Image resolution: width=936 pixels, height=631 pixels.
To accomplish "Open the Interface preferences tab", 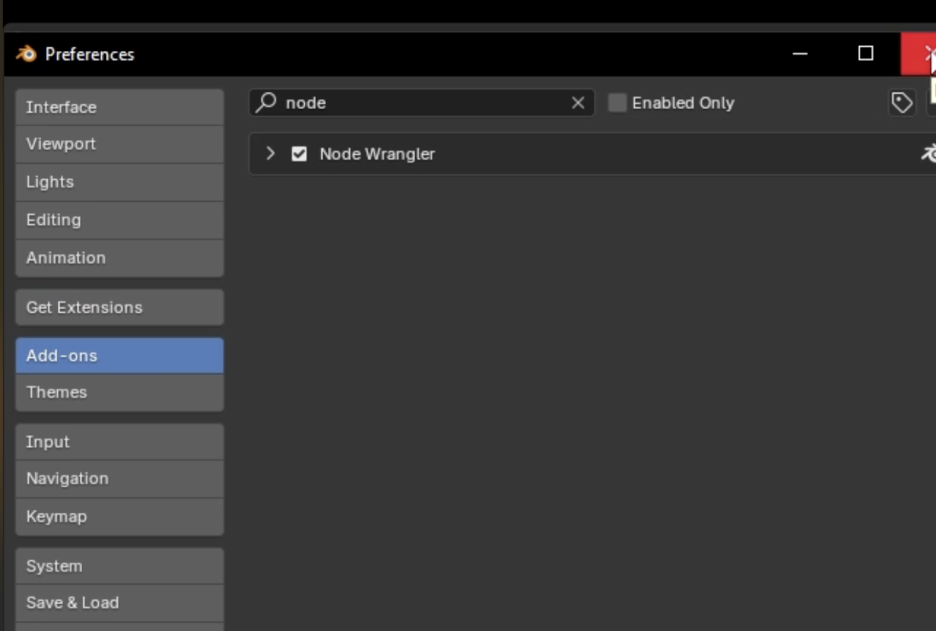I will click(119, 107).
